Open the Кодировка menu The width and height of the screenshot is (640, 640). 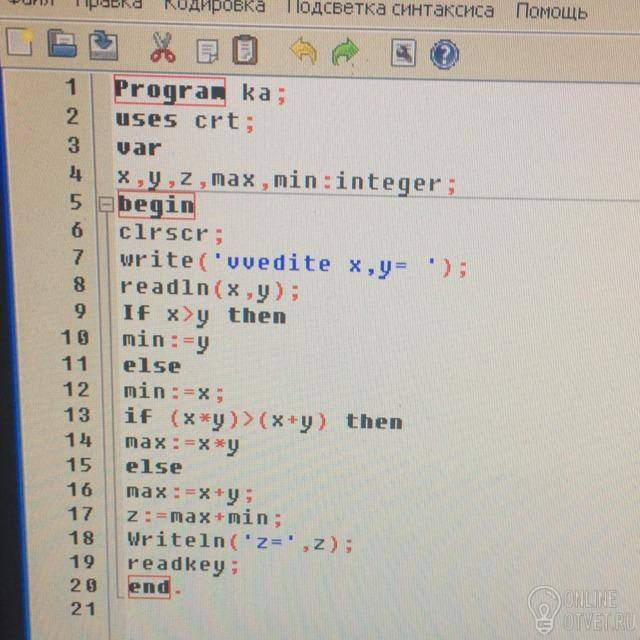pos(215,7)
